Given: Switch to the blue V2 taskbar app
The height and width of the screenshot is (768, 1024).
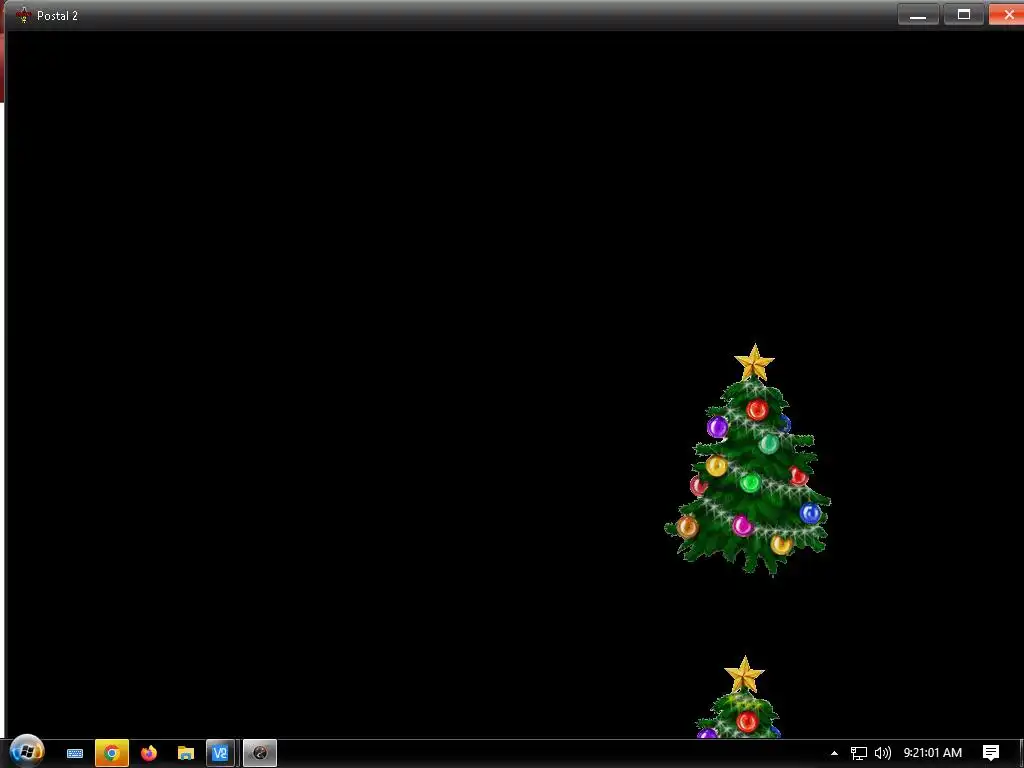Looking at the screenshot, I should [x=220, y=754].
